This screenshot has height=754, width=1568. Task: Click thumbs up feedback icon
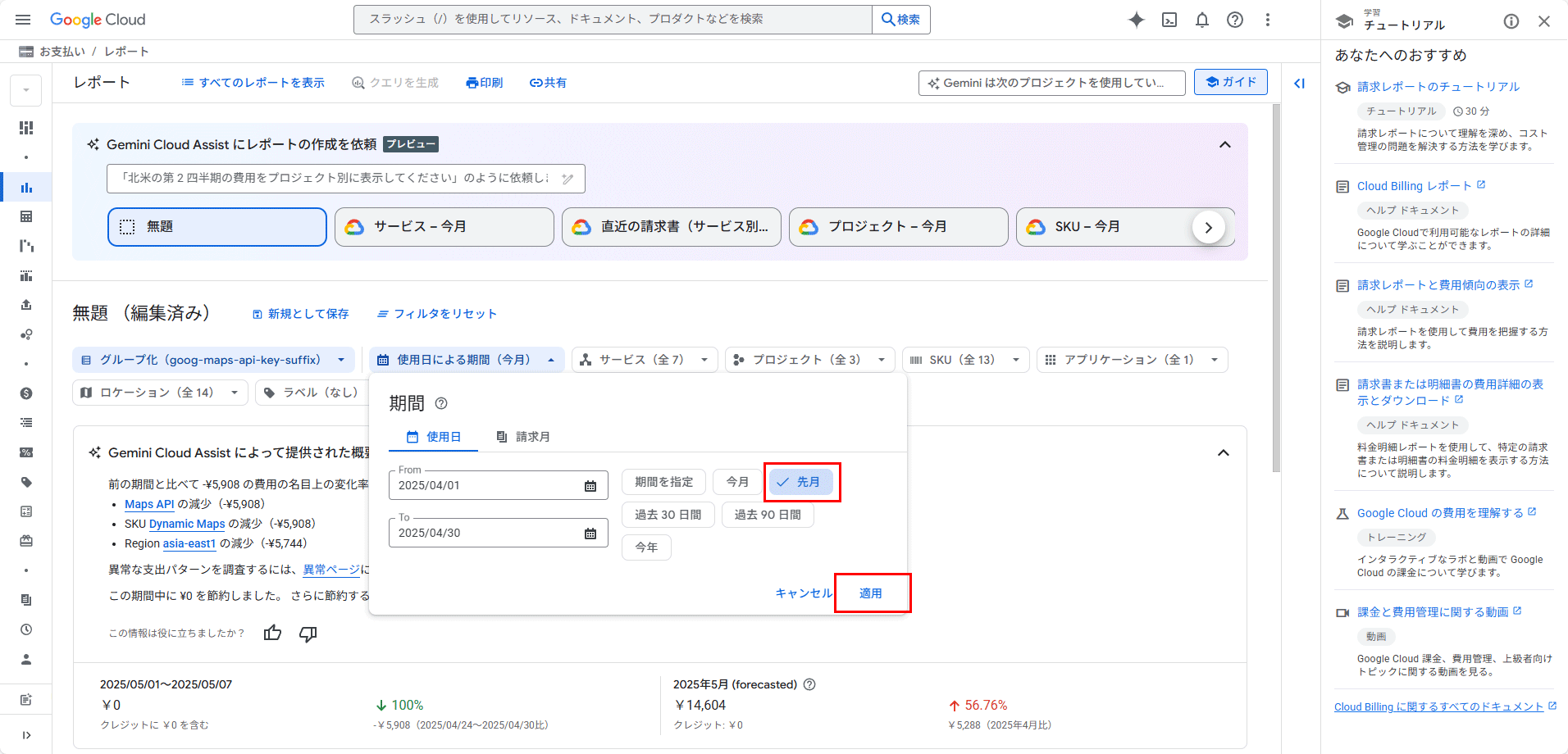[272, 633]
